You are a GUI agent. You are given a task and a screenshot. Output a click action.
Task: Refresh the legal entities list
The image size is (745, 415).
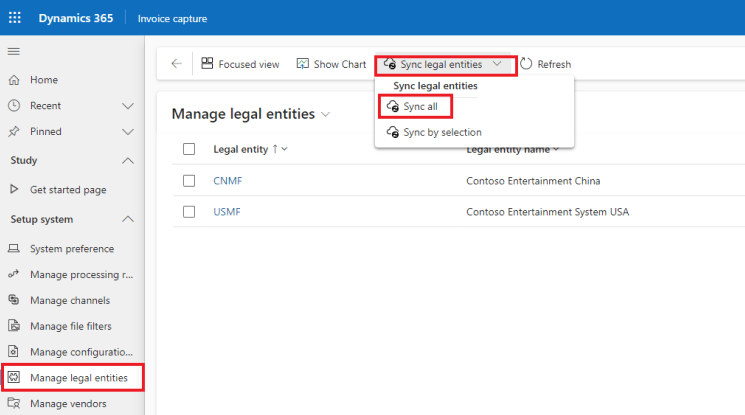[x=545, y=64]
